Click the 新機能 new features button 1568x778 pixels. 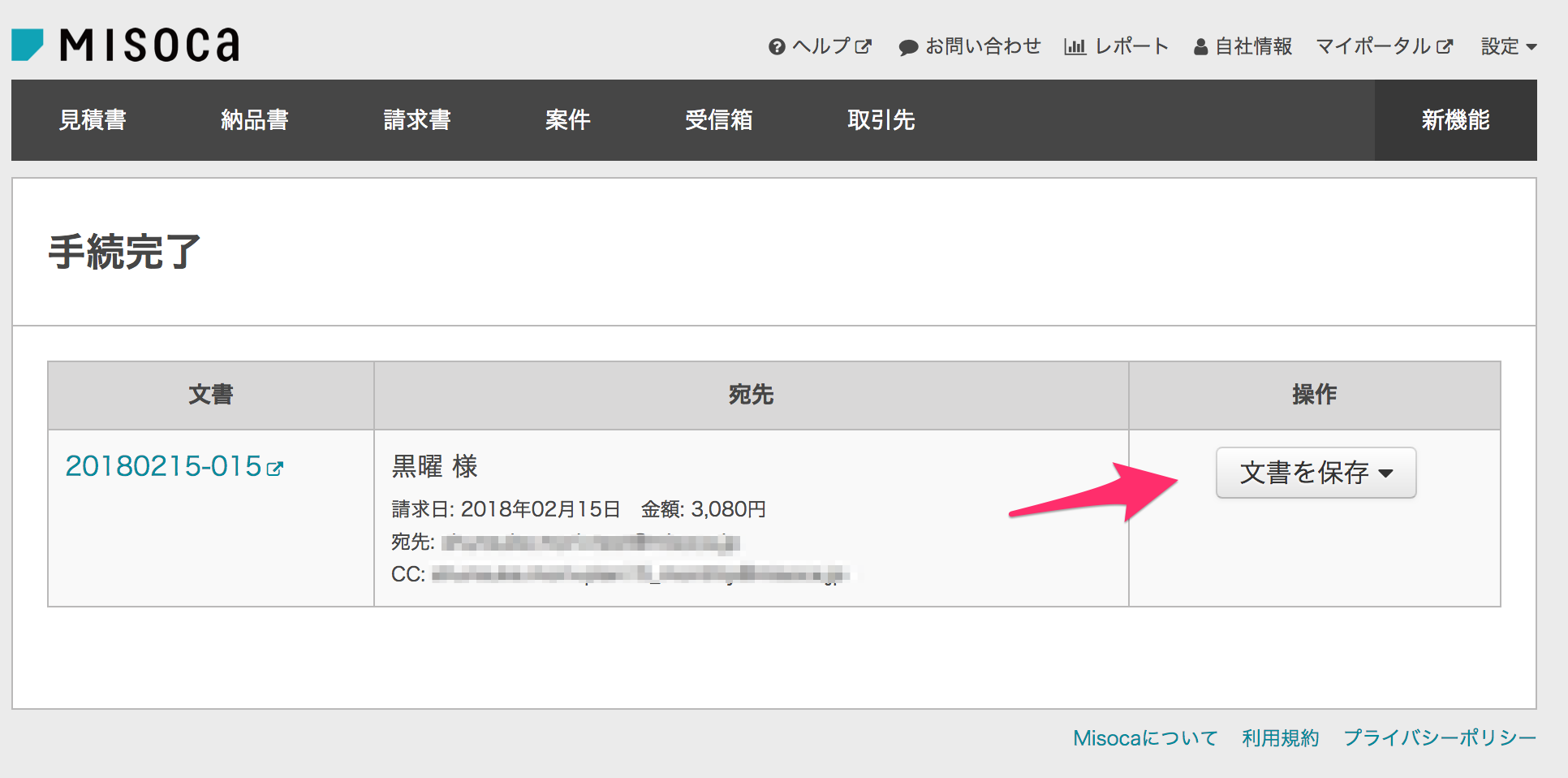pyautogui.click(x=1455, y=120)
